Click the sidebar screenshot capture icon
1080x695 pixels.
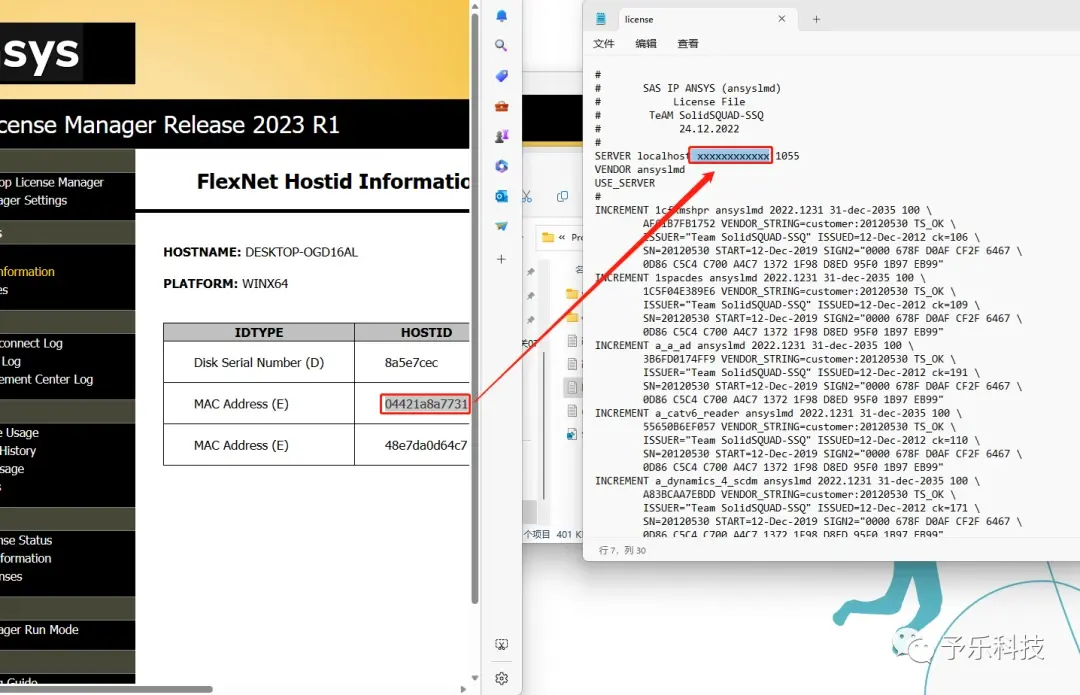pyautogui.click(x=501, y=645)
